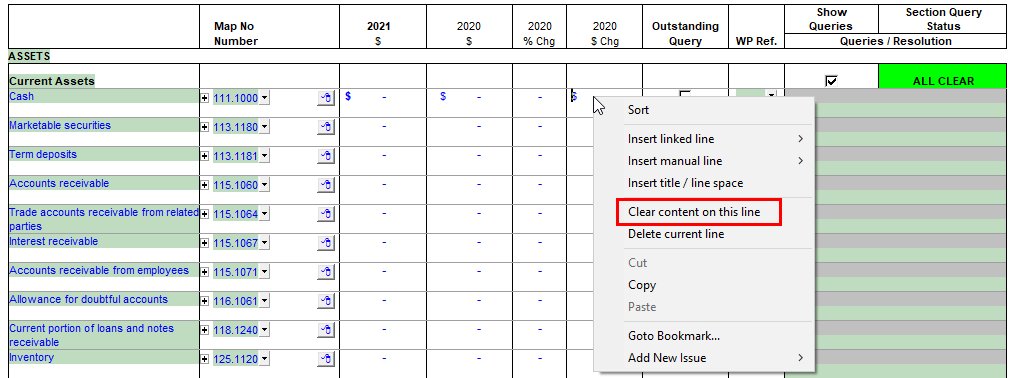1012x378 pixels.
Task: Click the Marketable securities row label
Action: pyautogui.click(x=60, y=125)
